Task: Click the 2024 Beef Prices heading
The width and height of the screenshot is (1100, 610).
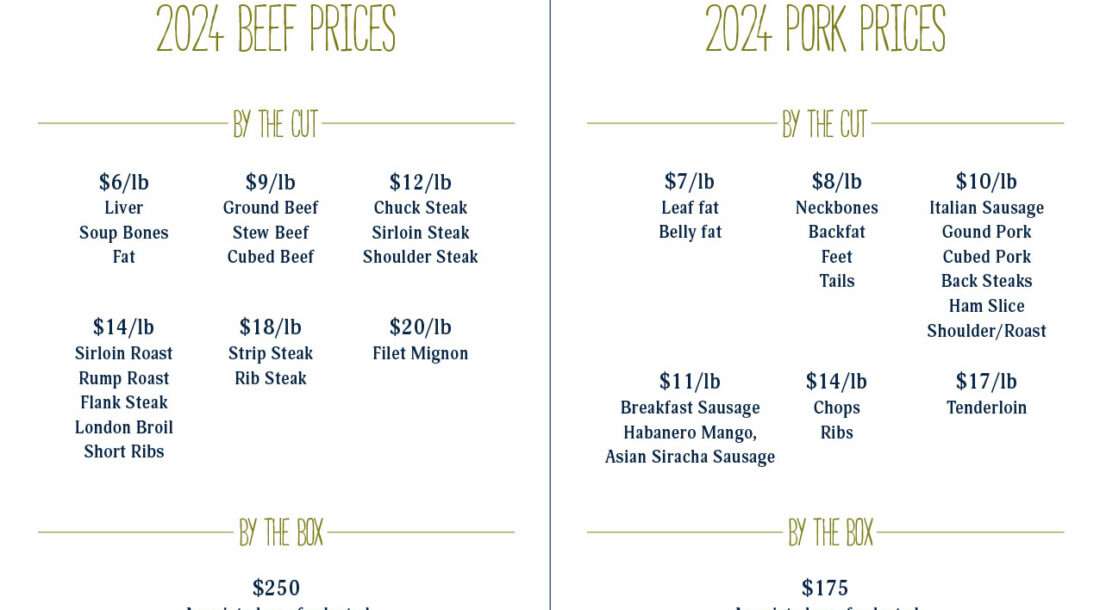Action: 276,28
